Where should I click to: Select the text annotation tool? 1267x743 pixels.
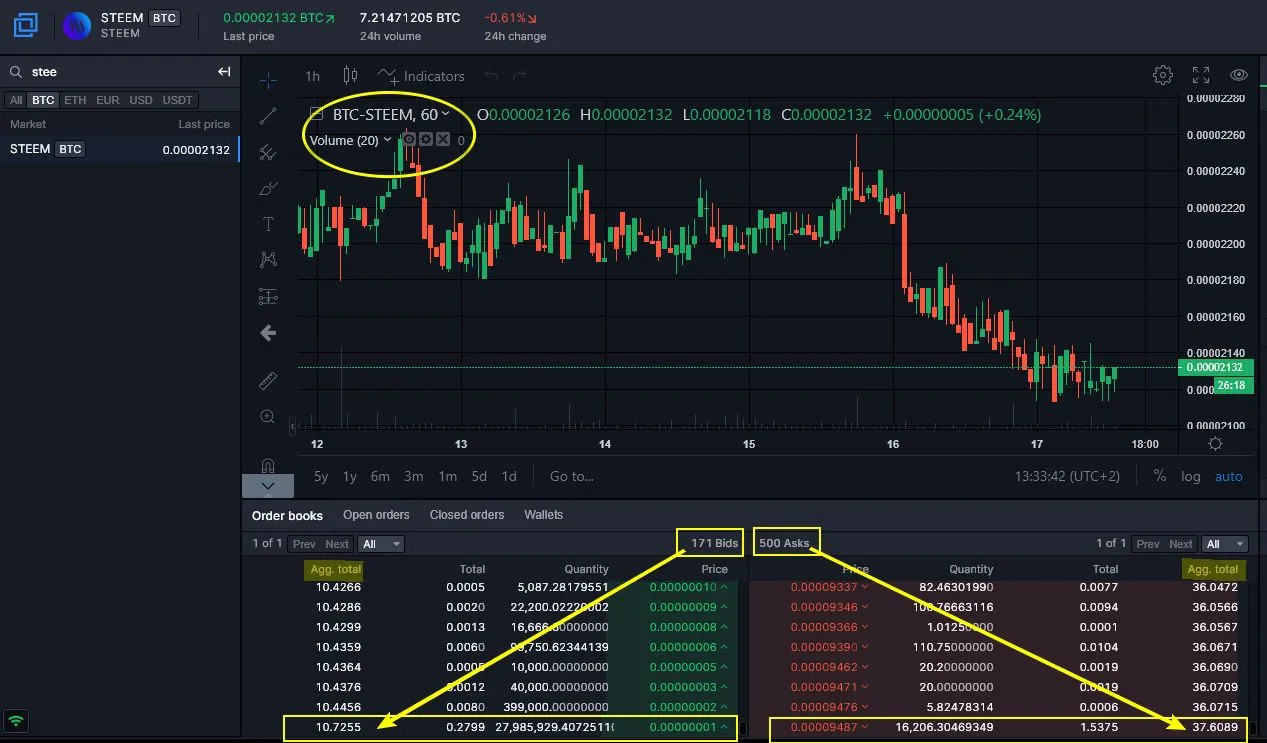coord(268,224)
